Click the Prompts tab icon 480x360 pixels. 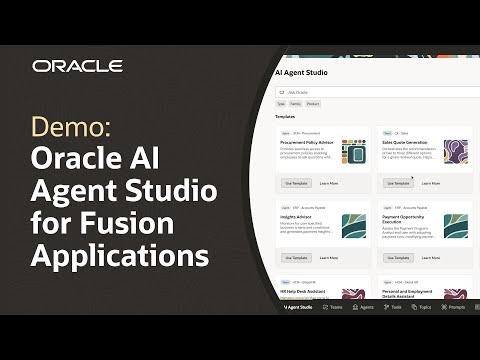[444, 307]
